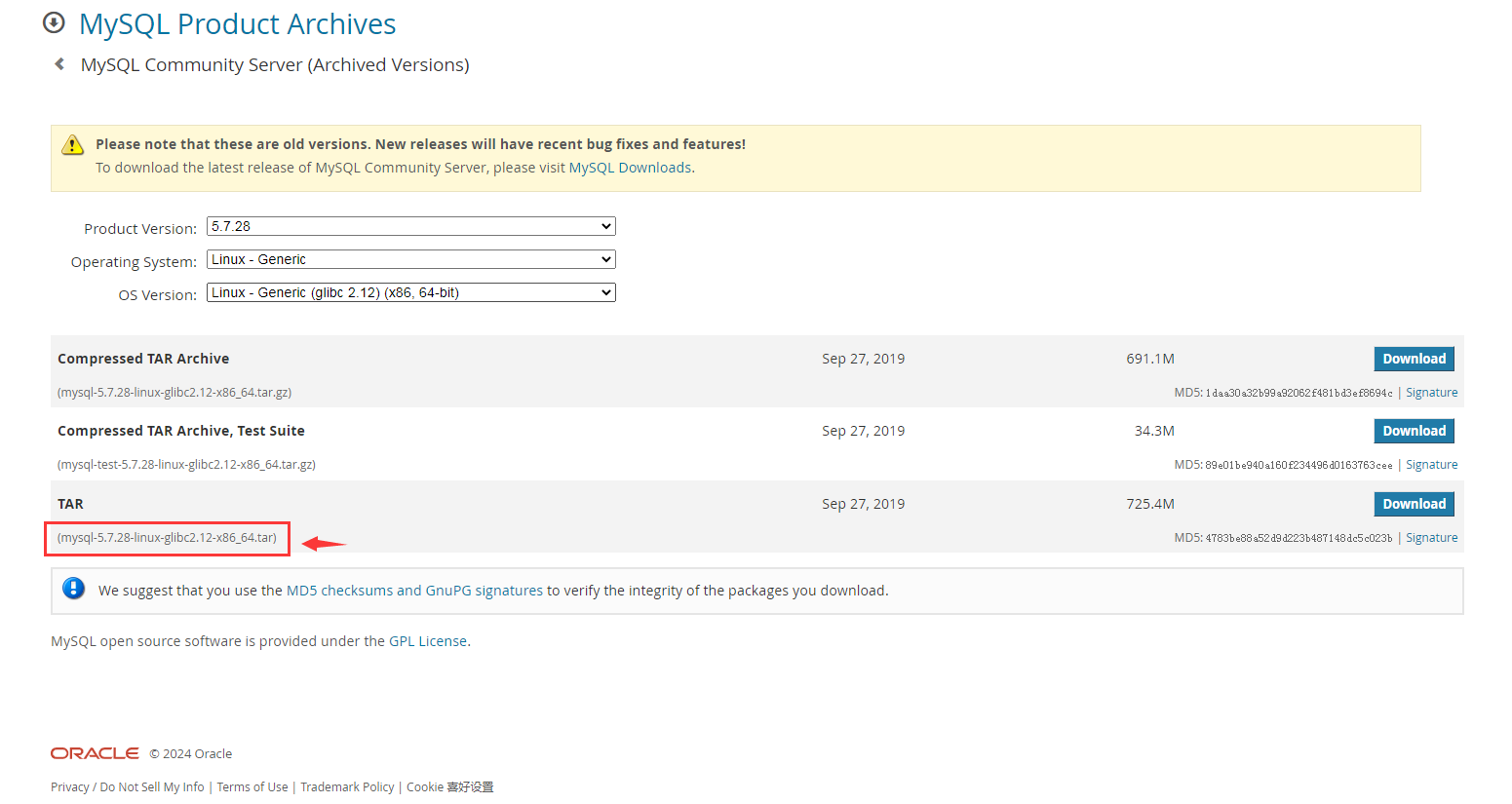Click the Oracle logo in footer

(95, 753)
